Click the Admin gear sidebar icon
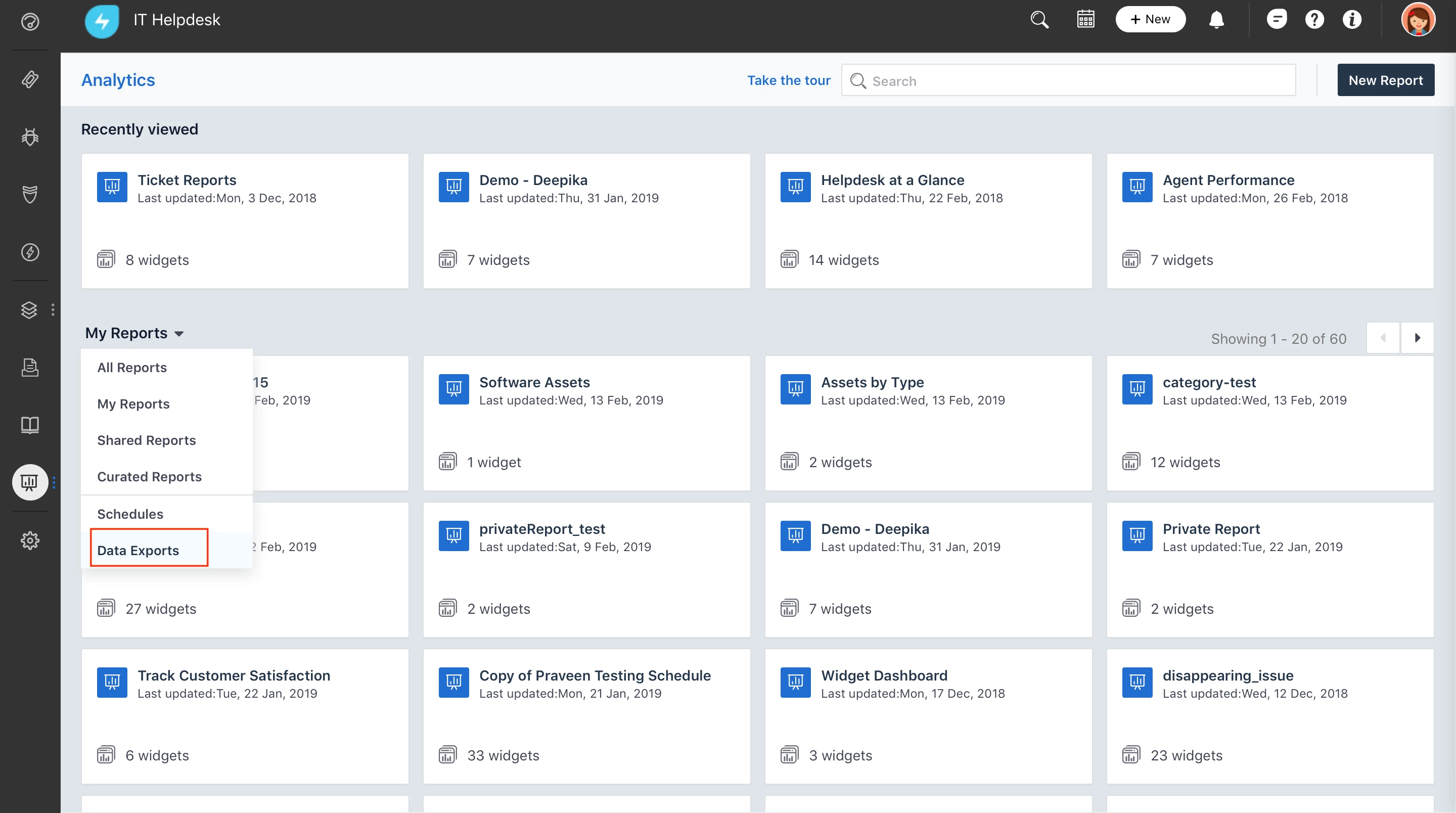 tap(30, 540)
